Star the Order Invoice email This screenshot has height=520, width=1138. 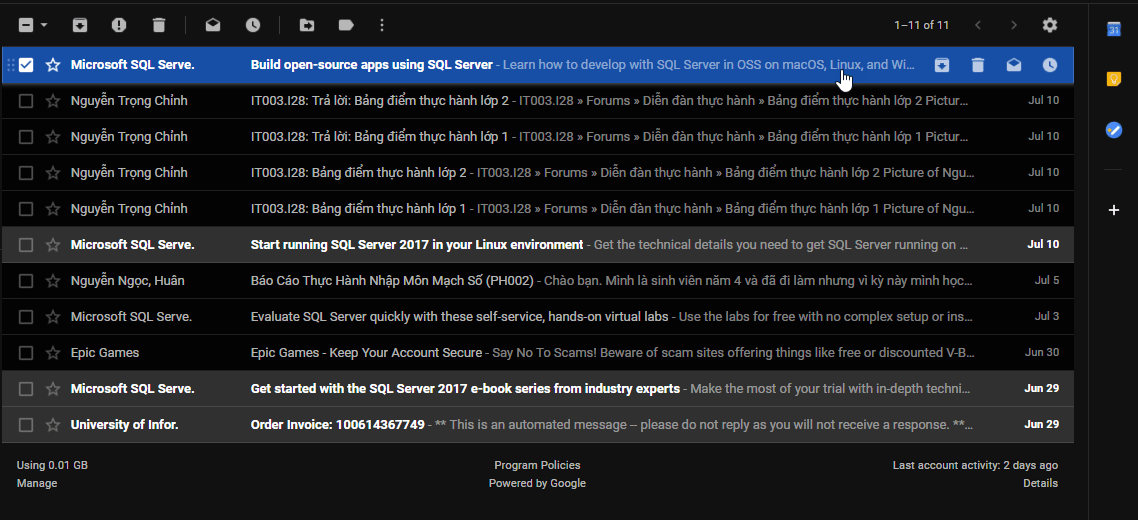point(52,425)
